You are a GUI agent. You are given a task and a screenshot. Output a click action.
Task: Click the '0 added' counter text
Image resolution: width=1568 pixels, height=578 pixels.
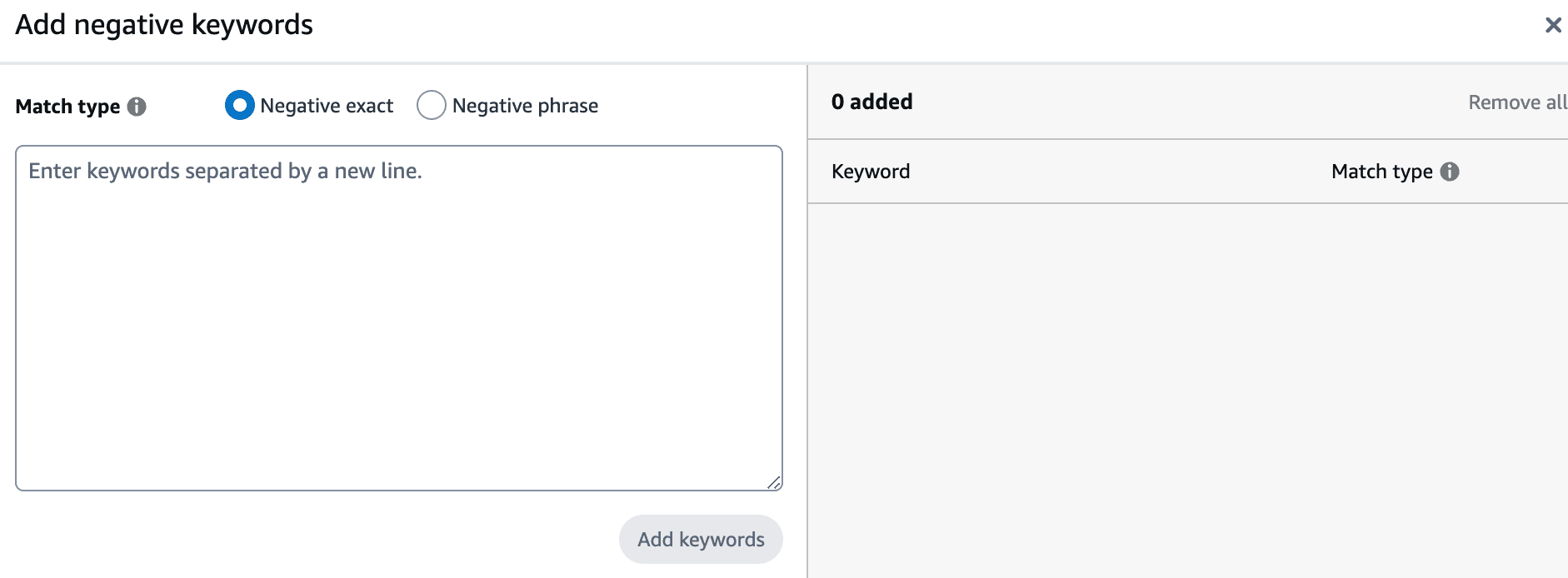[871, 102]
